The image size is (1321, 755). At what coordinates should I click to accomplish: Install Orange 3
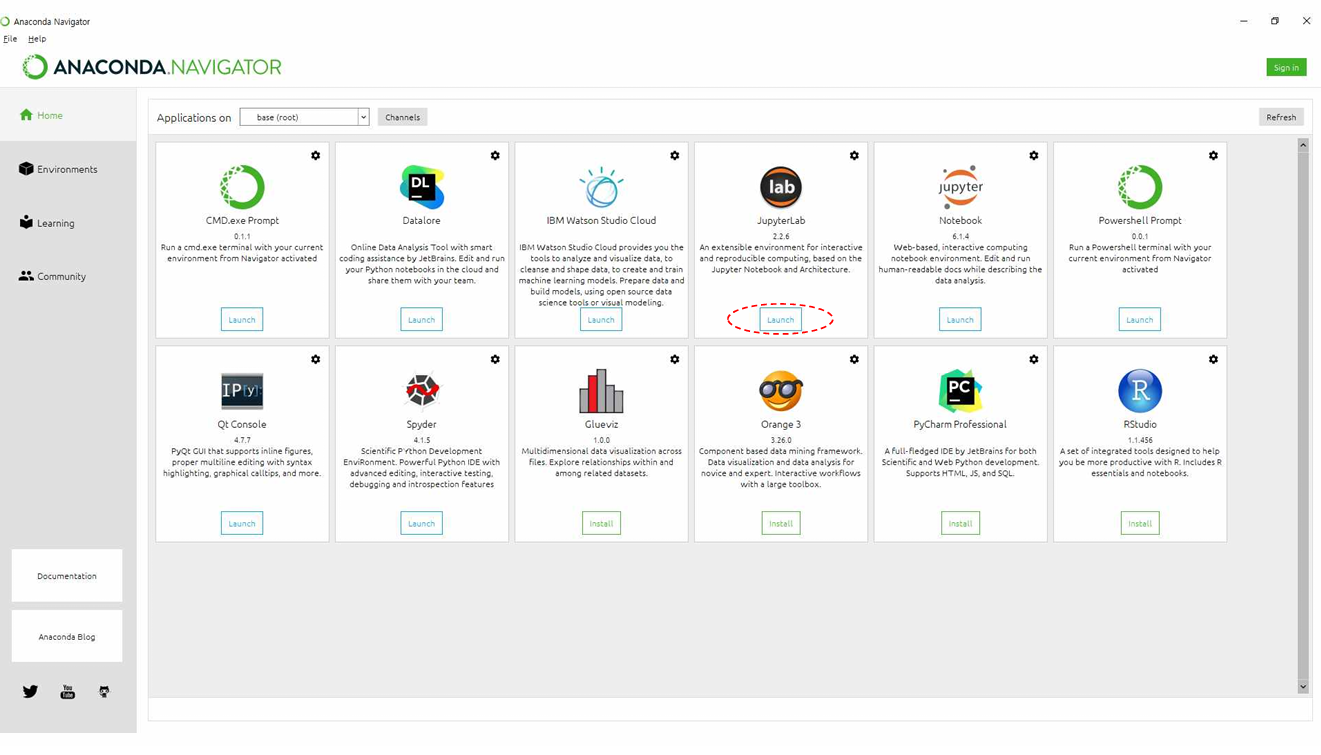click(780, 523)
